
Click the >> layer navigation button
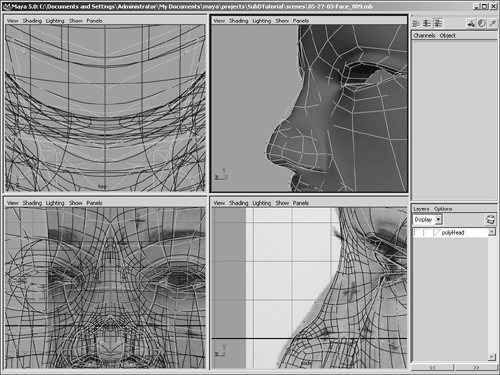click(476, 367)
